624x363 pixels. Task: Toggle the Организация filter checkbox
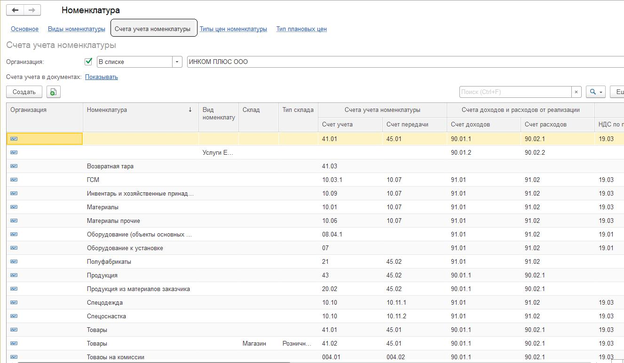coord(88,62)
